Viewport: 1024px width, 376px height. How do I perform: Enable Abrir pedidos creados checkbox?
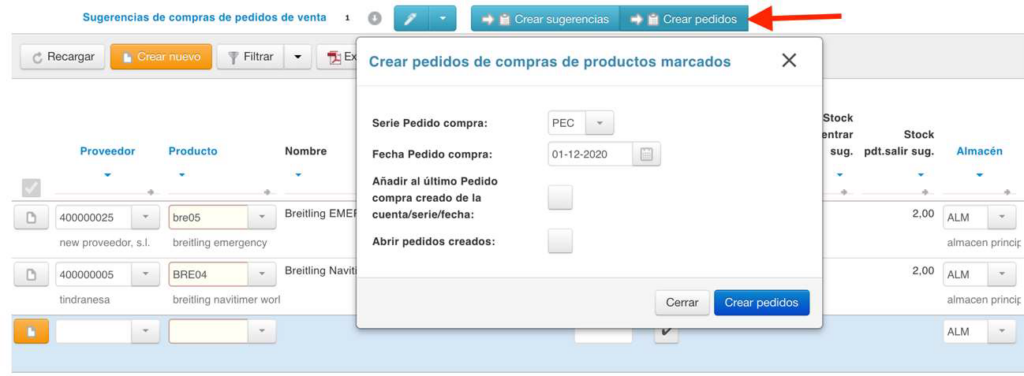[x=560, y=241]
